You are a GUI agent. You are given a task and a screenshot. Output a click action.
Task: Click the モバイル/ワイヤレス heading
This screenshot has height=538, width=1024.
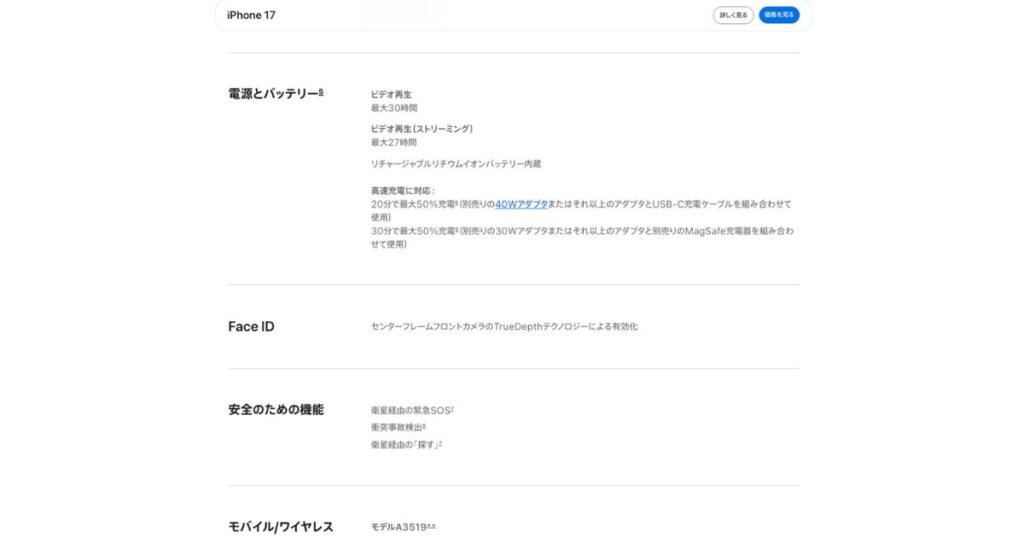point(281,527)
